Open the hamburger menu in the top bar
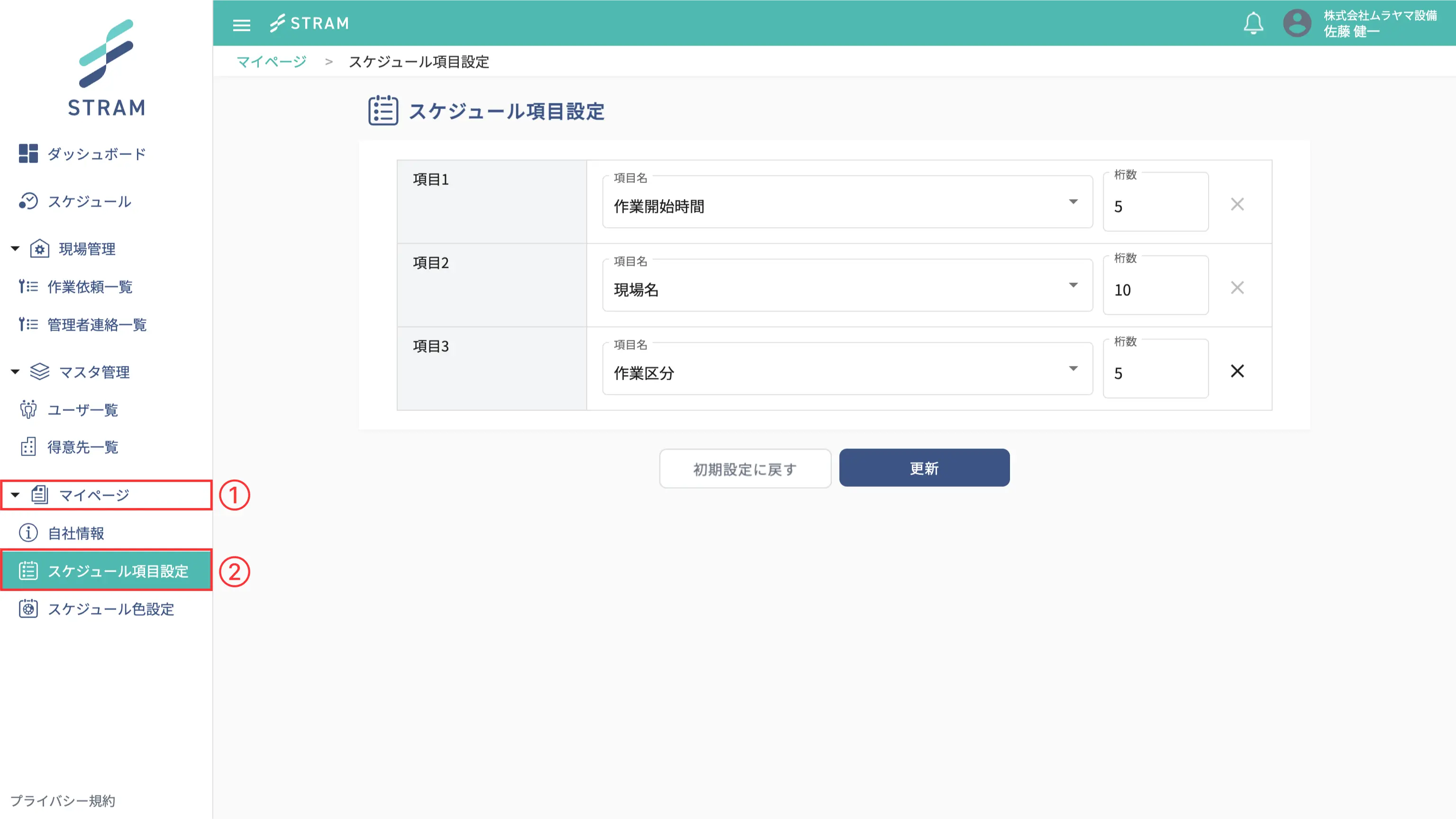Viewport: 1456px width, 819px height. pos(241,24)
